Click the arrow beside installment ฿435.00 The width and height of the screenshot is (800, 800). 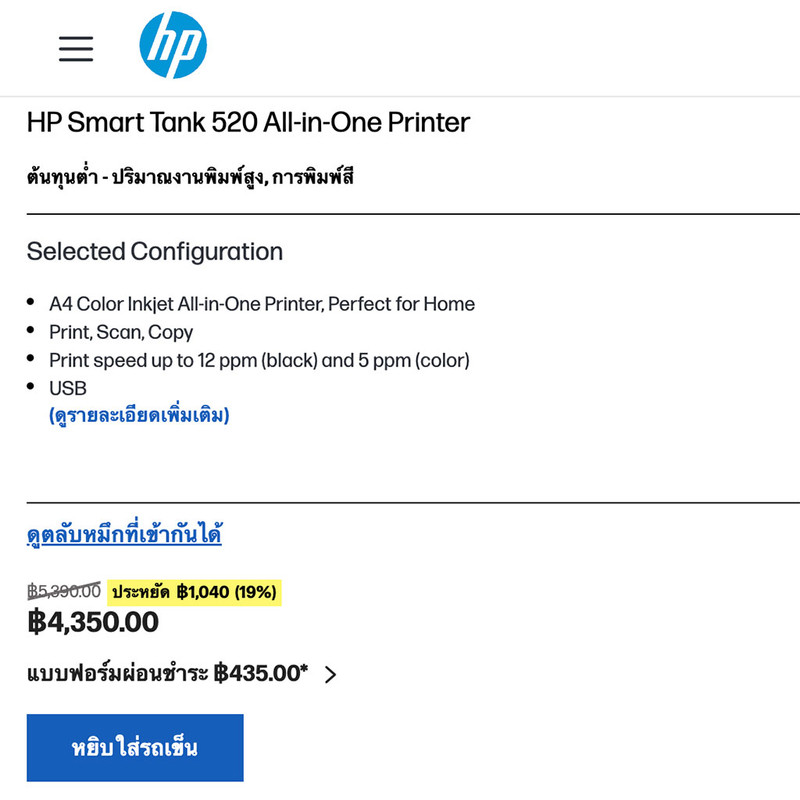(331, 674)
